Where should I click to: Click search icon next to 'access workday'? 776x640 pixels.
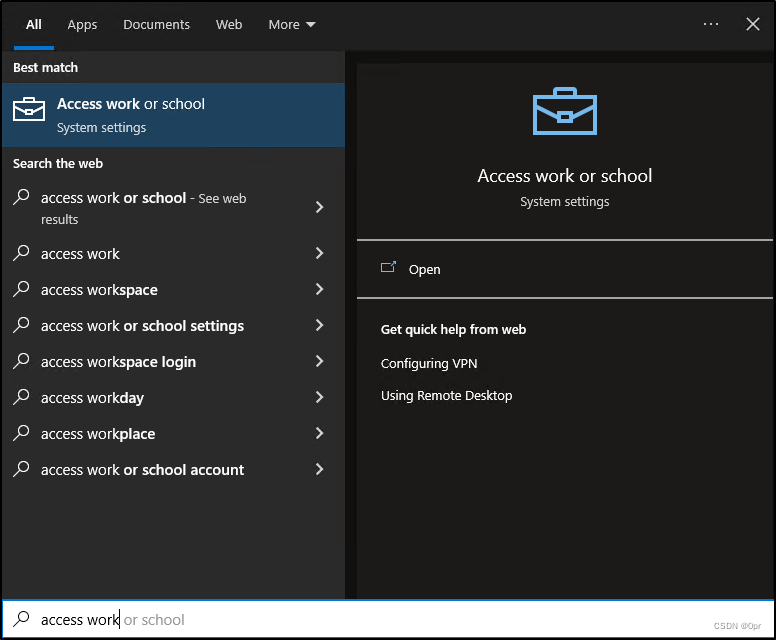point(21,396)
